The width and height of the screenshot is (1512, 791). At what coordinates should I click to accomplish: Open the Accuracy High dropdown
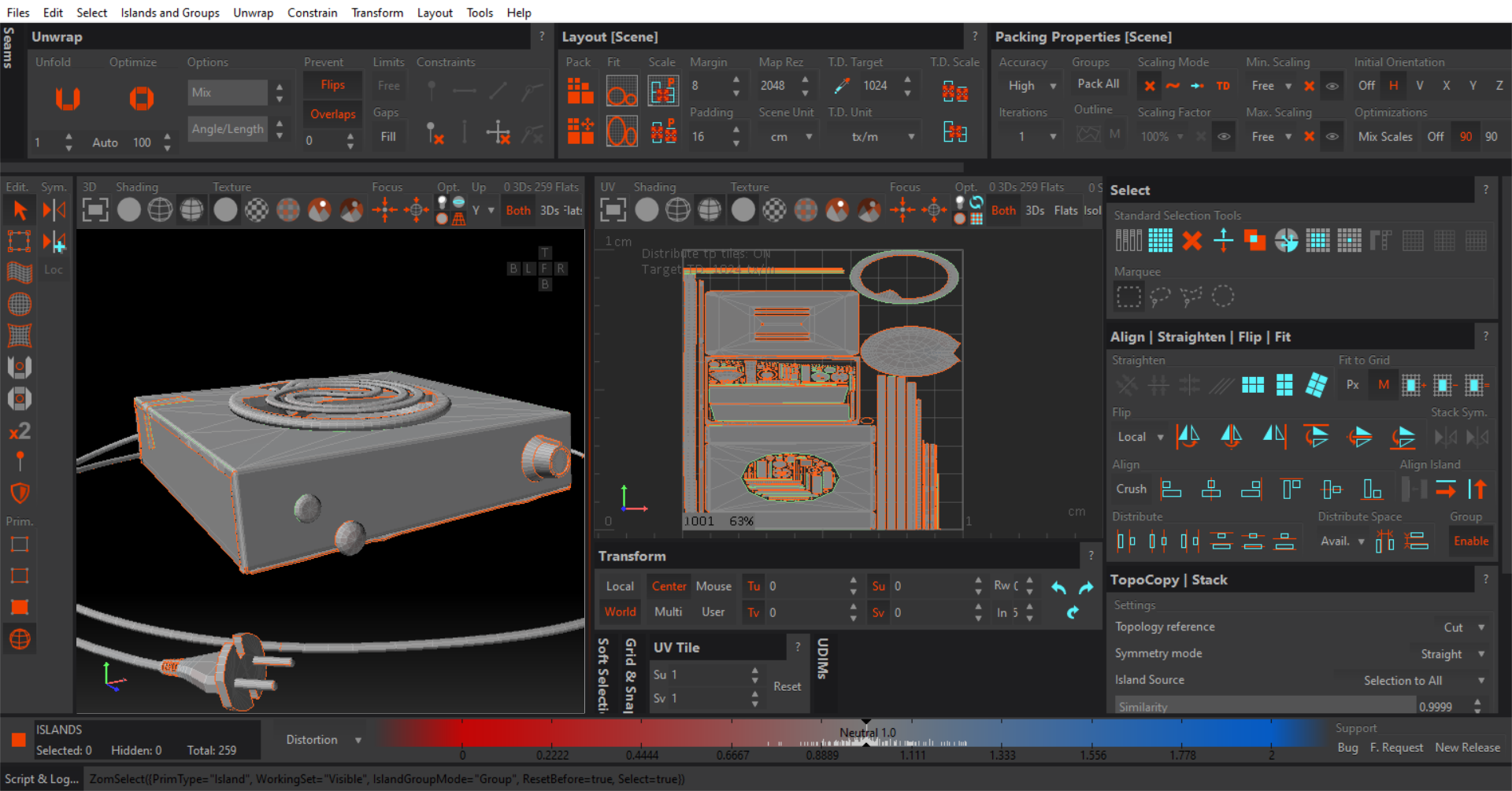coord(1032,86)
